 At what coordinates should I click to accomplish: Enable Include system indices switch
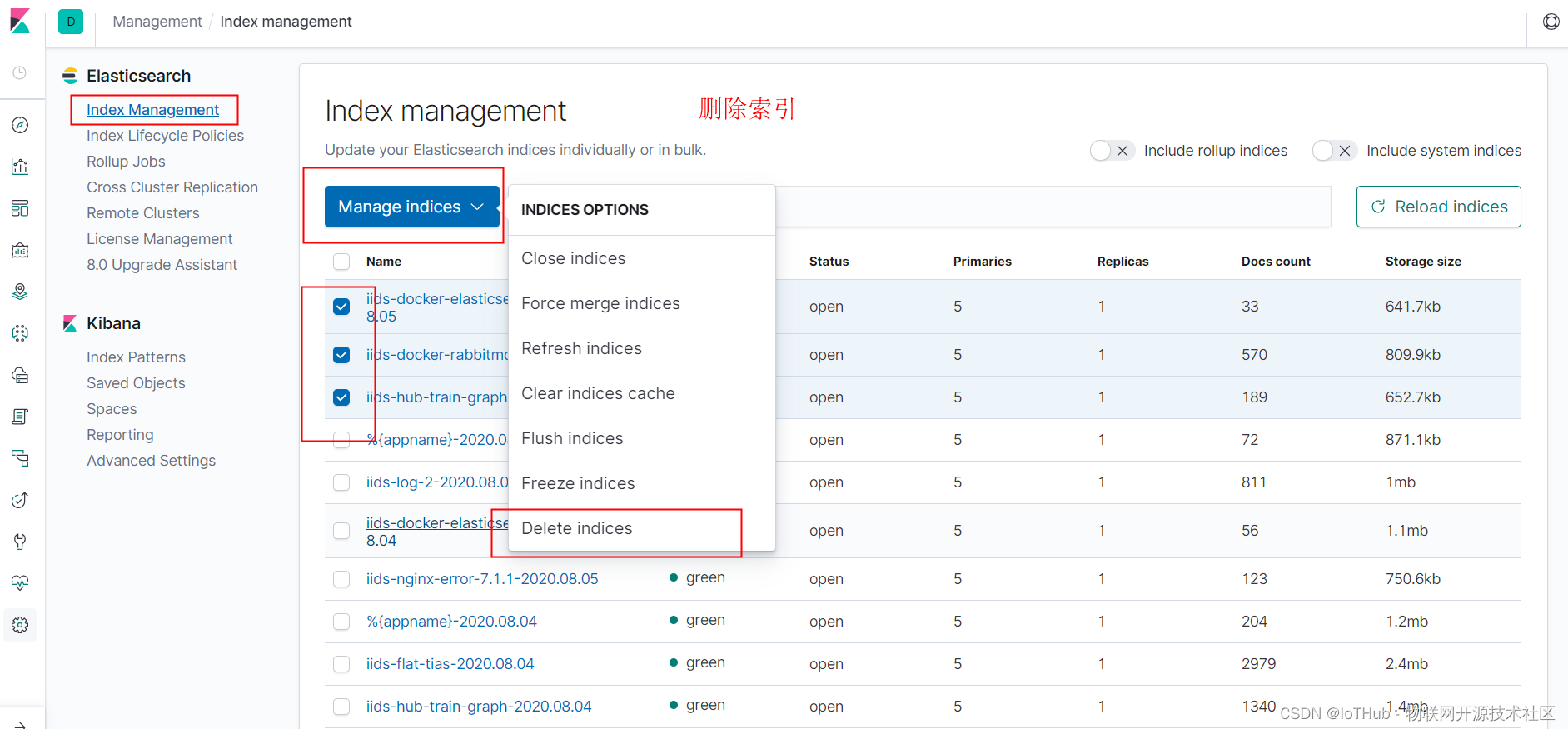coord(1334,151)
